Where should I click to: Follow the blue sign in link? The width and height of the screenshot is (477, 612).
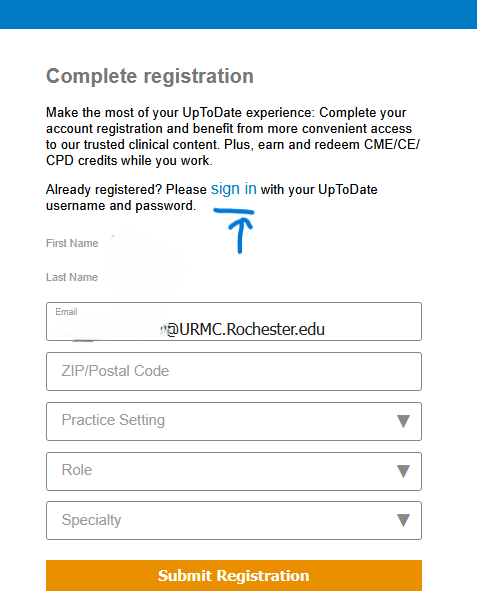tap(234, 189)
